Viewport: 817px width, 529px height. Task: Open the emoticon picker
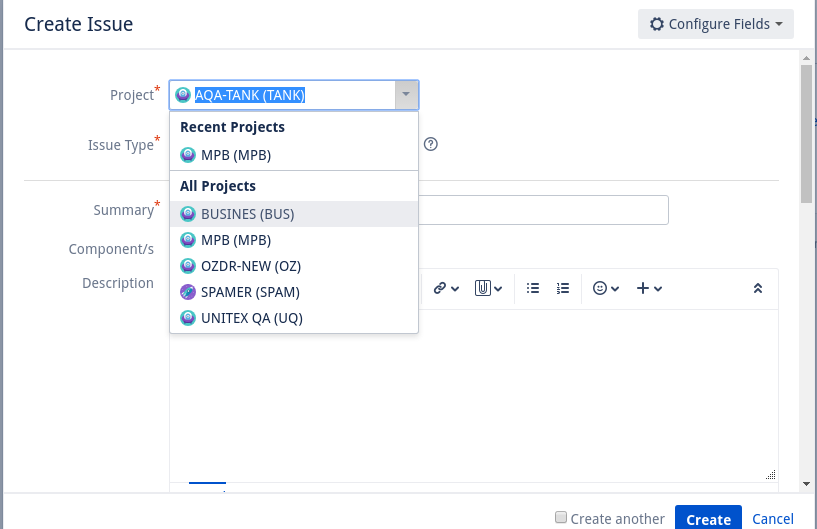[x=605, y=288]
